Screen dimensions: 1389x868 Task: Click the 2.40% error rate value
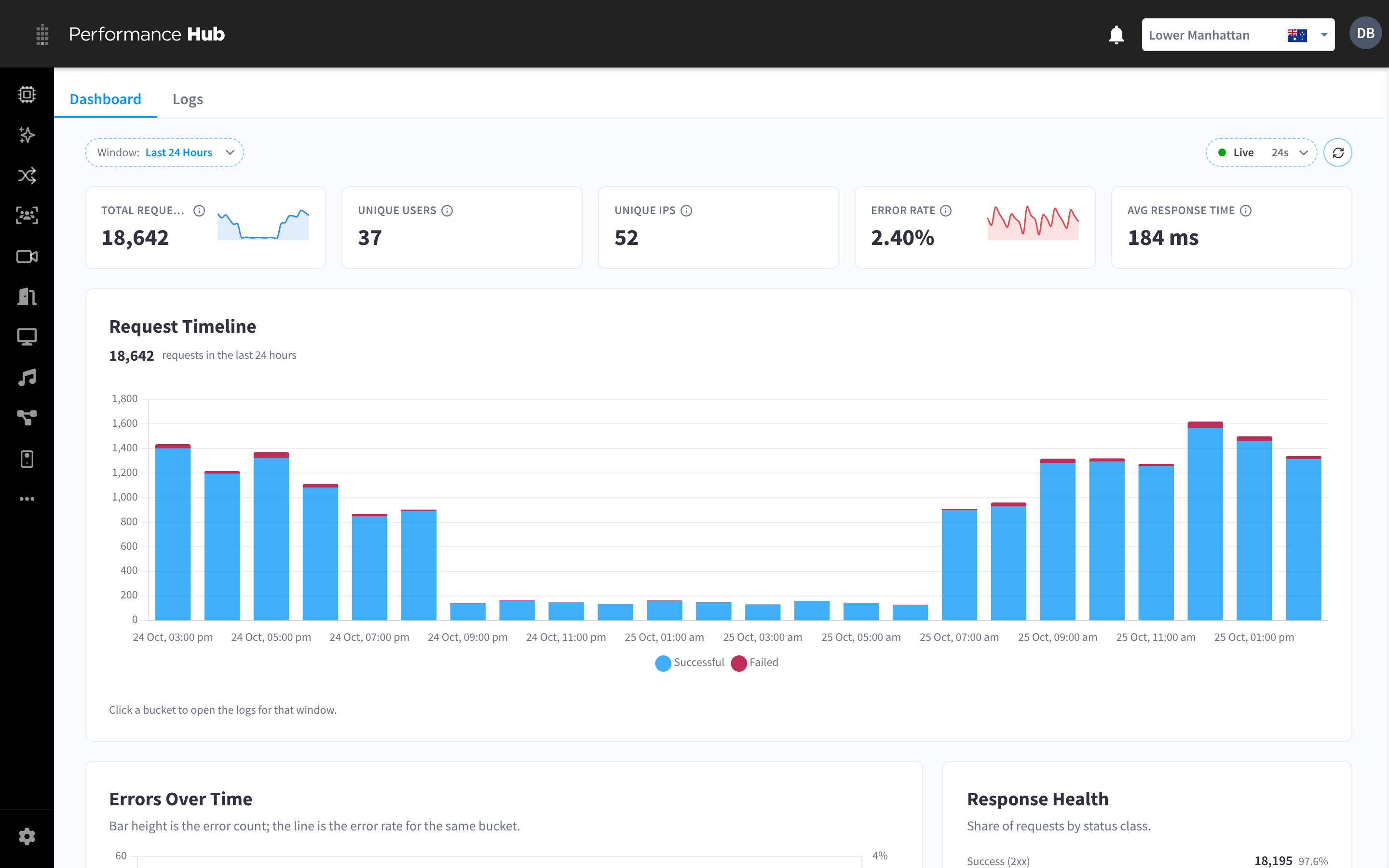(902, 238)
